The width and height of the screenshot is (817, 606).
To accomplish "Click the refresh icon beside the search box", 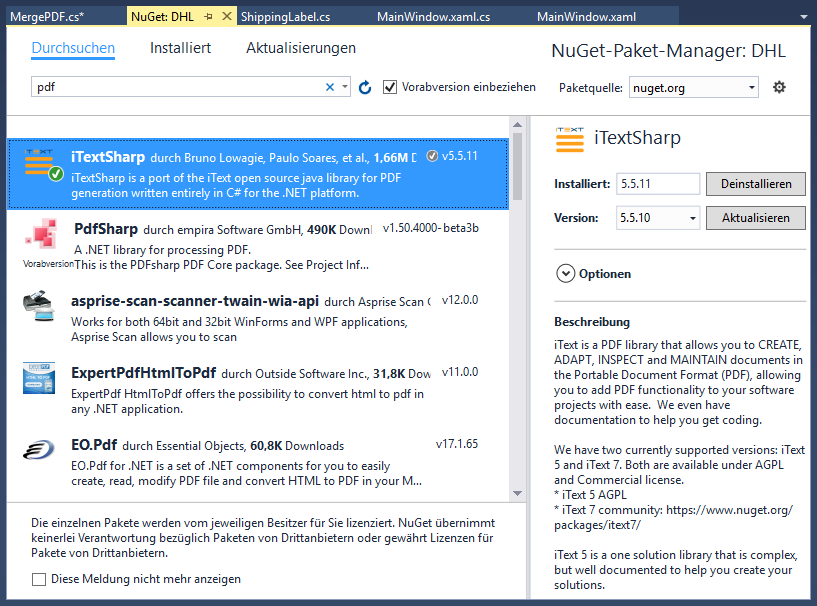I will click(x=365, y=88).
